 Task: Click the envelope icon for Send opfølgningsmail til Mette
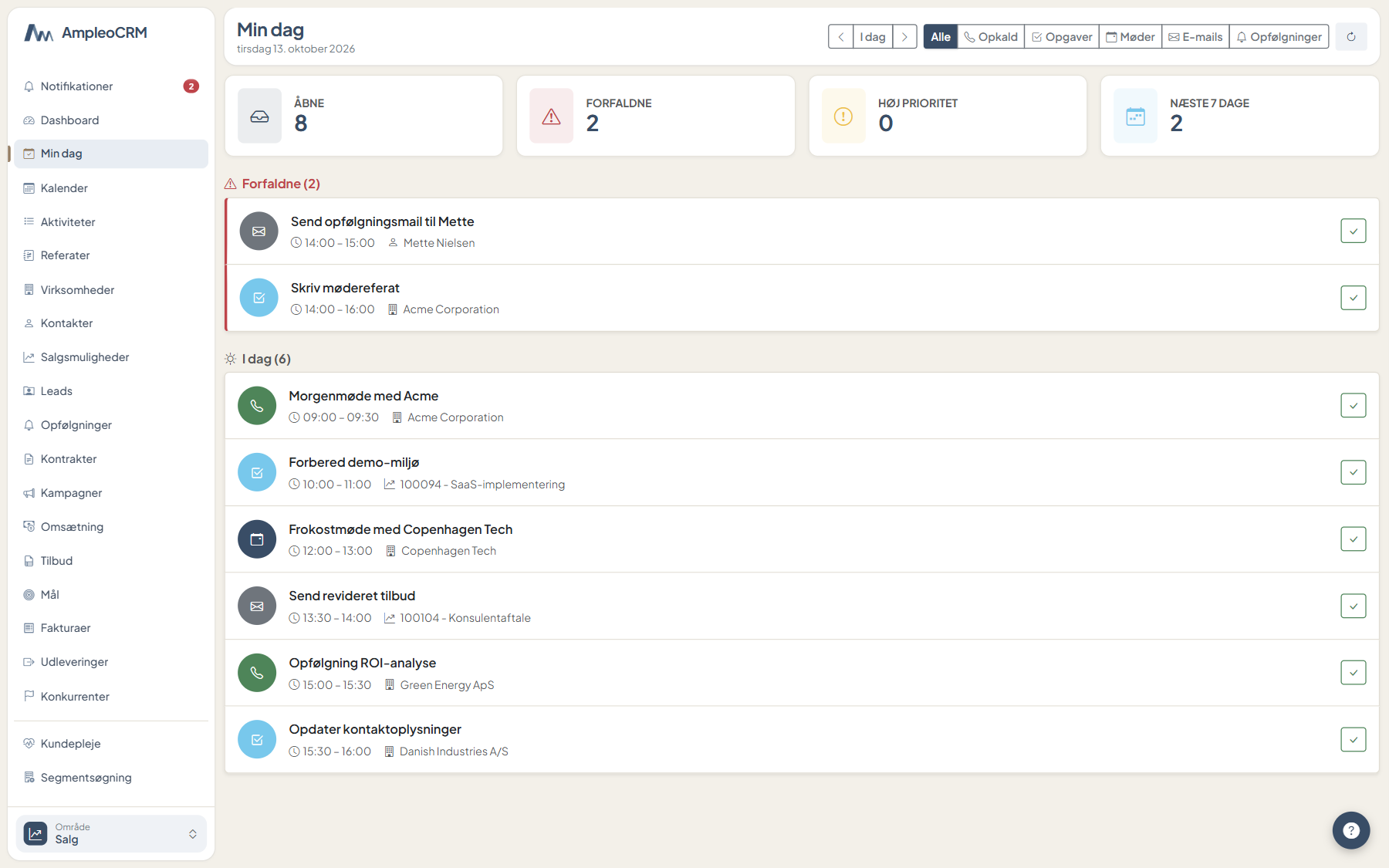point(259,231)
